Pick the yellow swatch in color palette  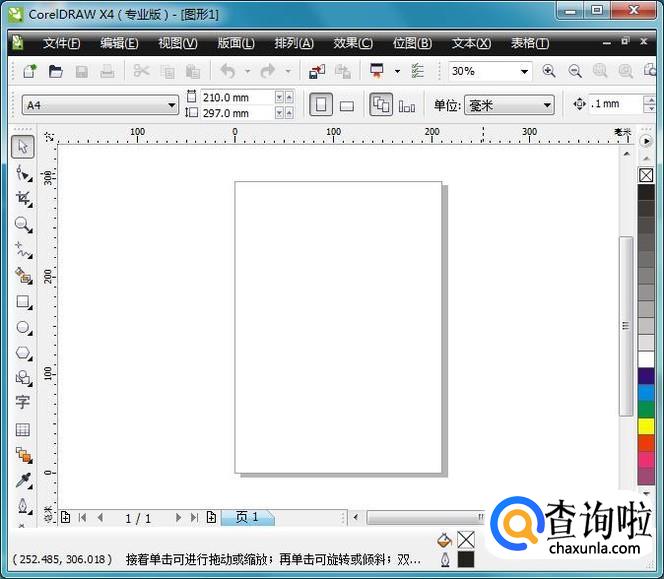tap(646, 426)
